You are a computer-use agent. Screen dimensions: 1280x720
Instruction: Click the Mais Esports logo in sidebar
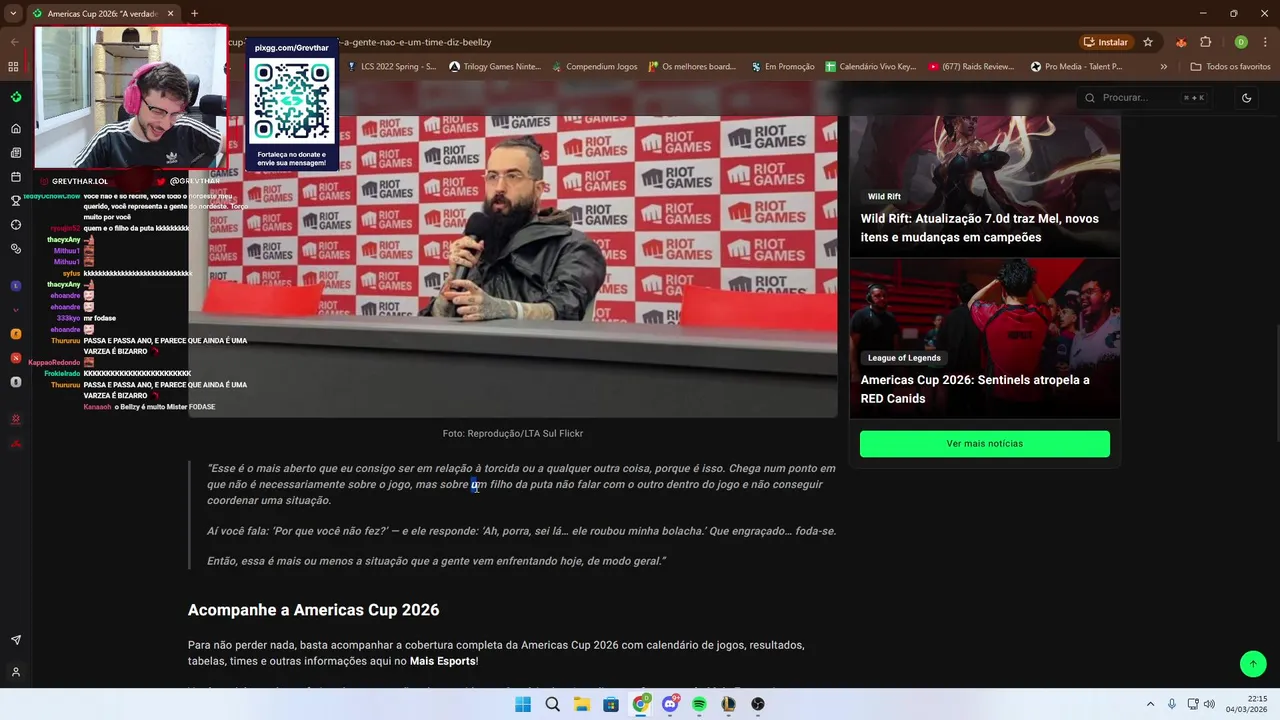click(16, 97)
